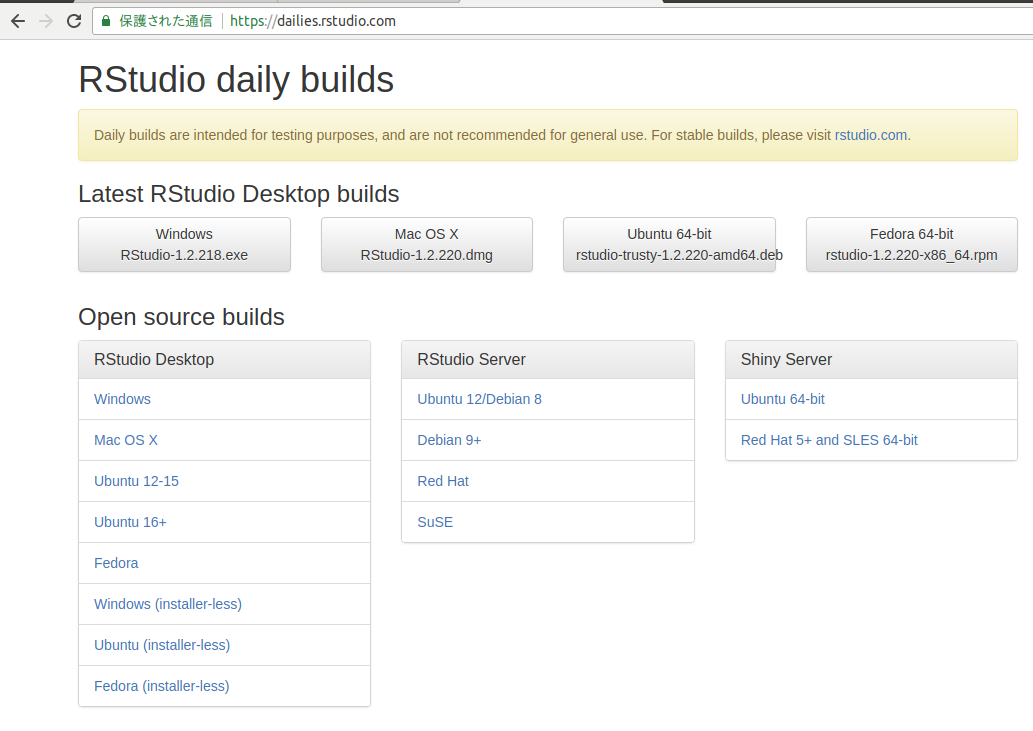Open Ubuntu 16+ desktop builds link
This screenshot has width=1033, height=731.
click(130, 522)
